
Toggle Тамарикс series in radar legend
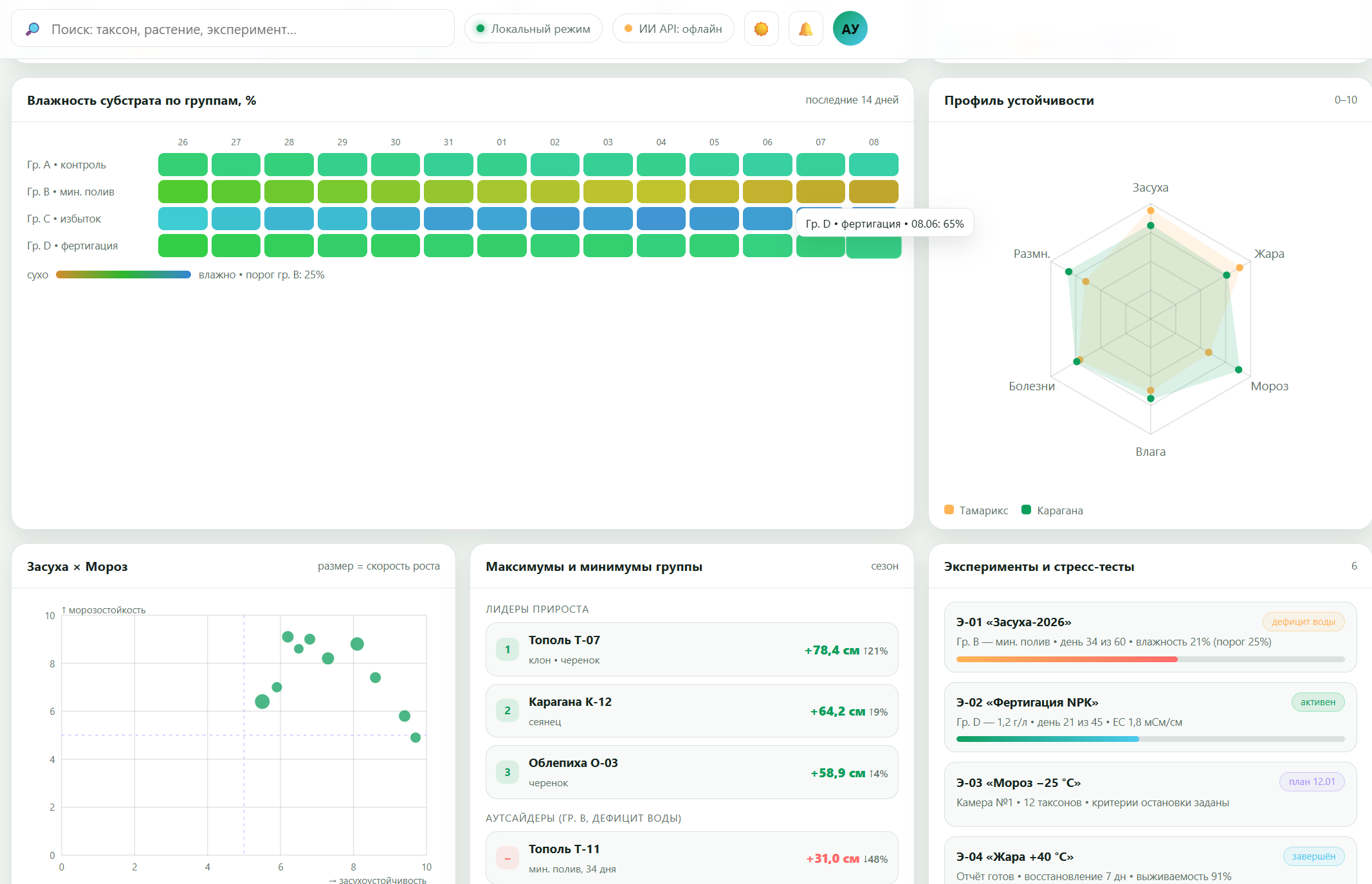pyautogui.click(x=976, y=510)
